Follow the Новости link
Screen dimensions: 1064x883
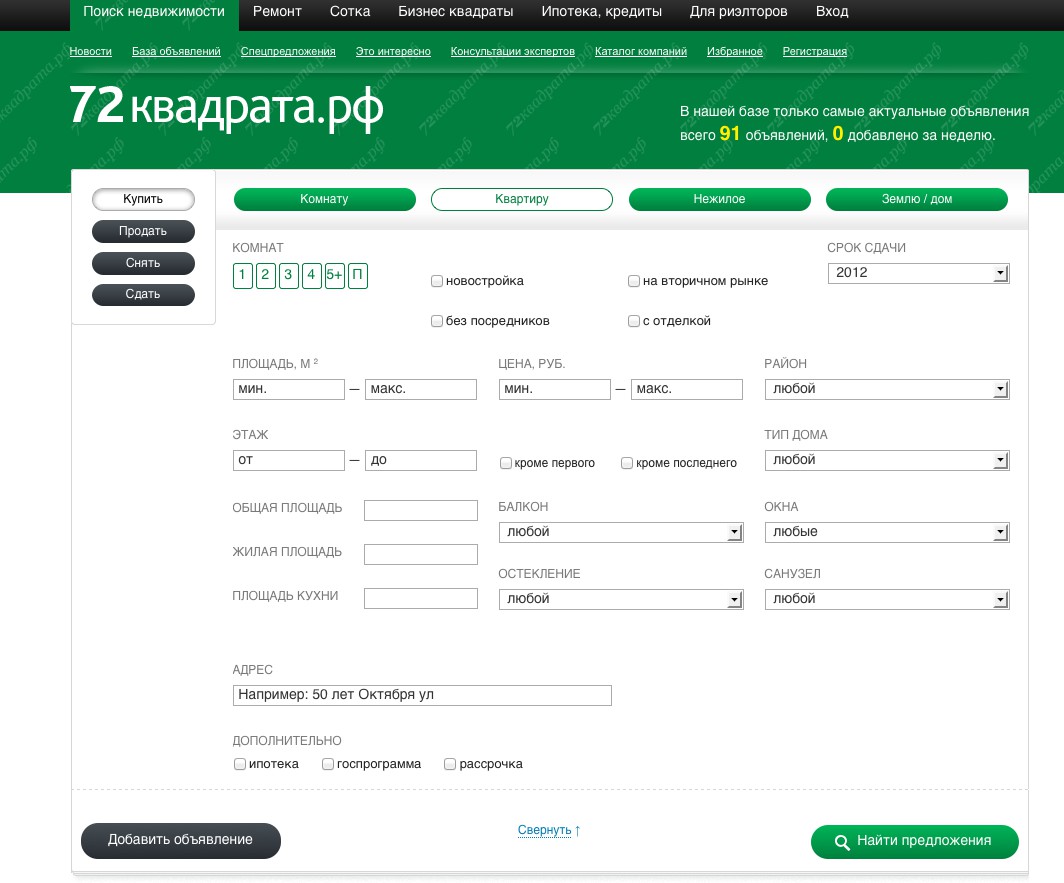(x=90, y=52)
